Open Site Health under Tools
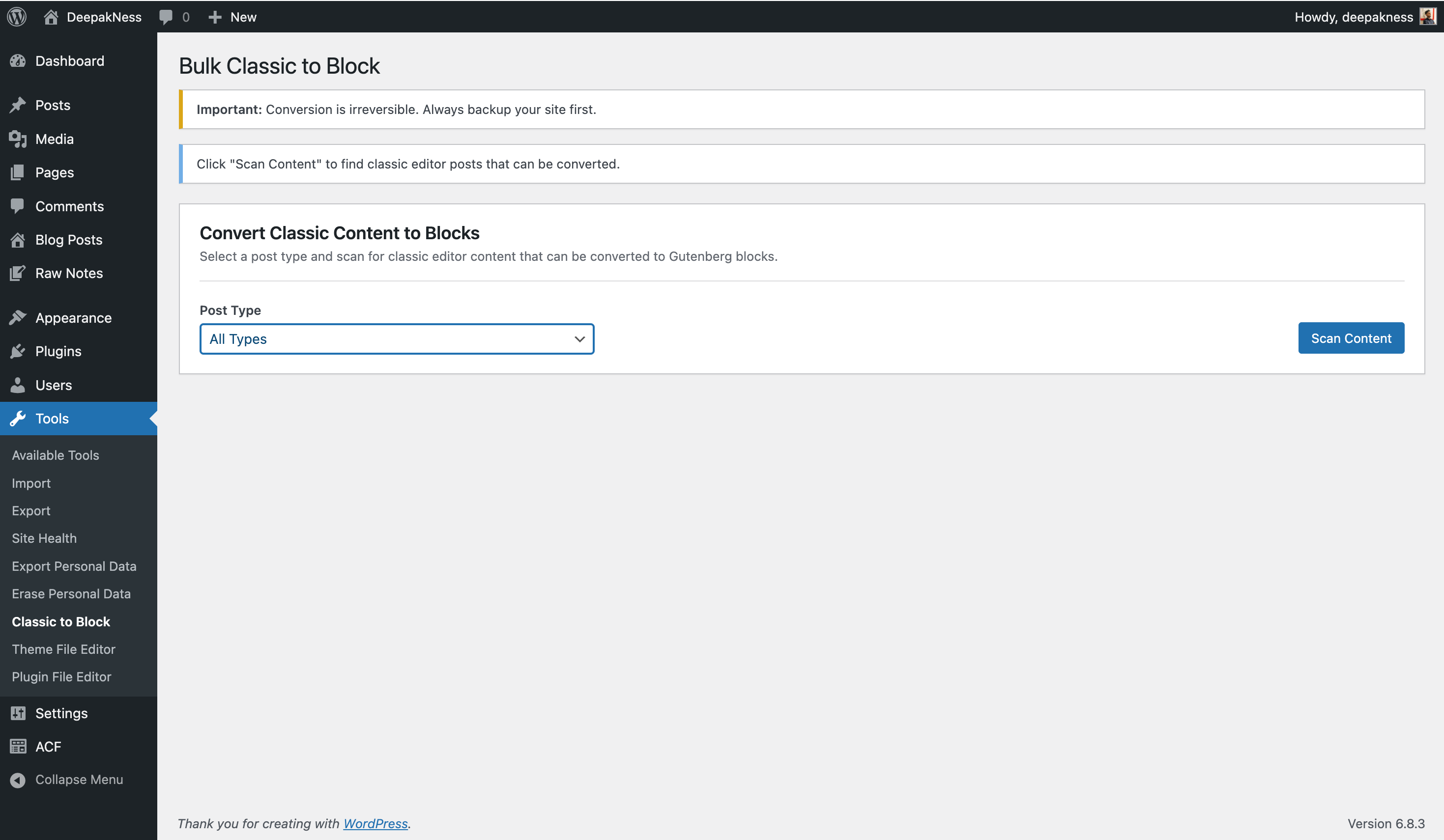This screenshot has height=840, width=1444. (44, 538)
